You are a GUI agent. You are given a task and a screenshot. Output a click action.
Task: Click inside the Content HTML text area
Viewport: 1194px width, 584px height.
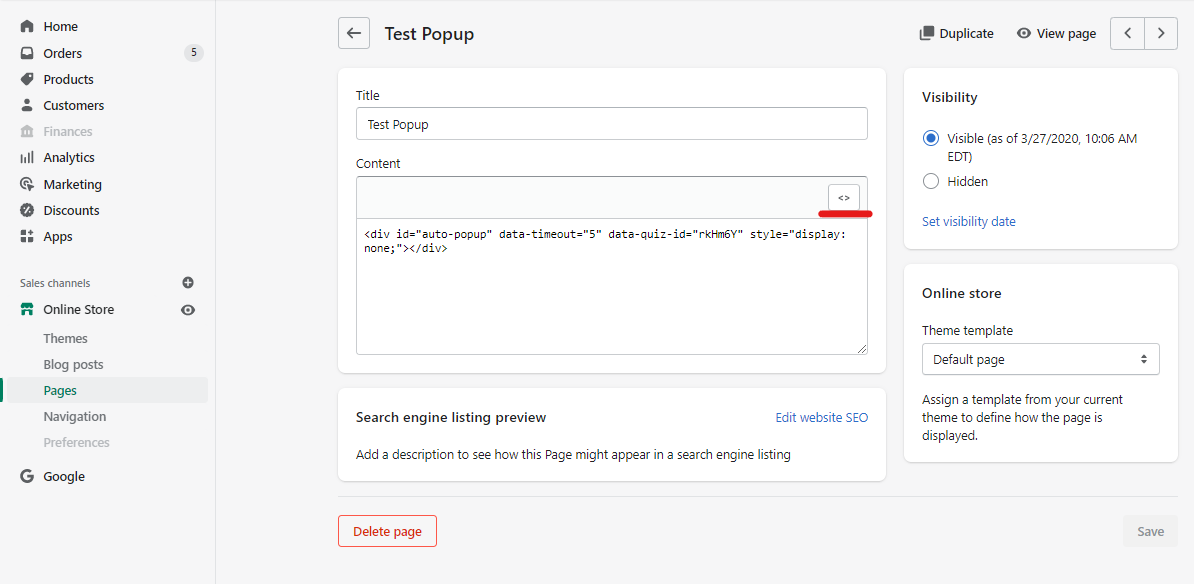[x=611, y=286]
